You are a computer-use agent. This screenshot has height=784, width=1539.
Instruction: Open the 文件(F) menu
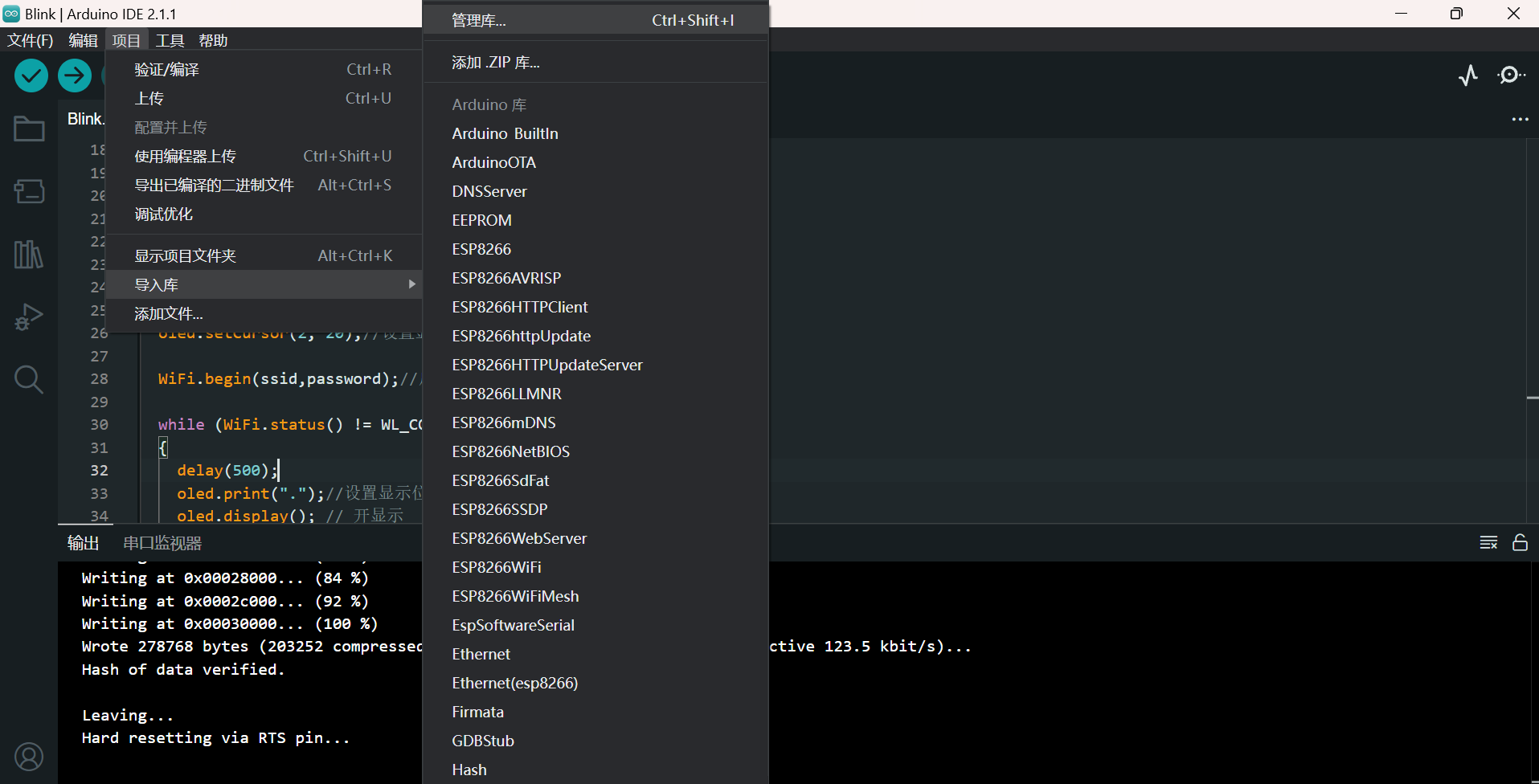pyautogui.click(x=31, y=40)
